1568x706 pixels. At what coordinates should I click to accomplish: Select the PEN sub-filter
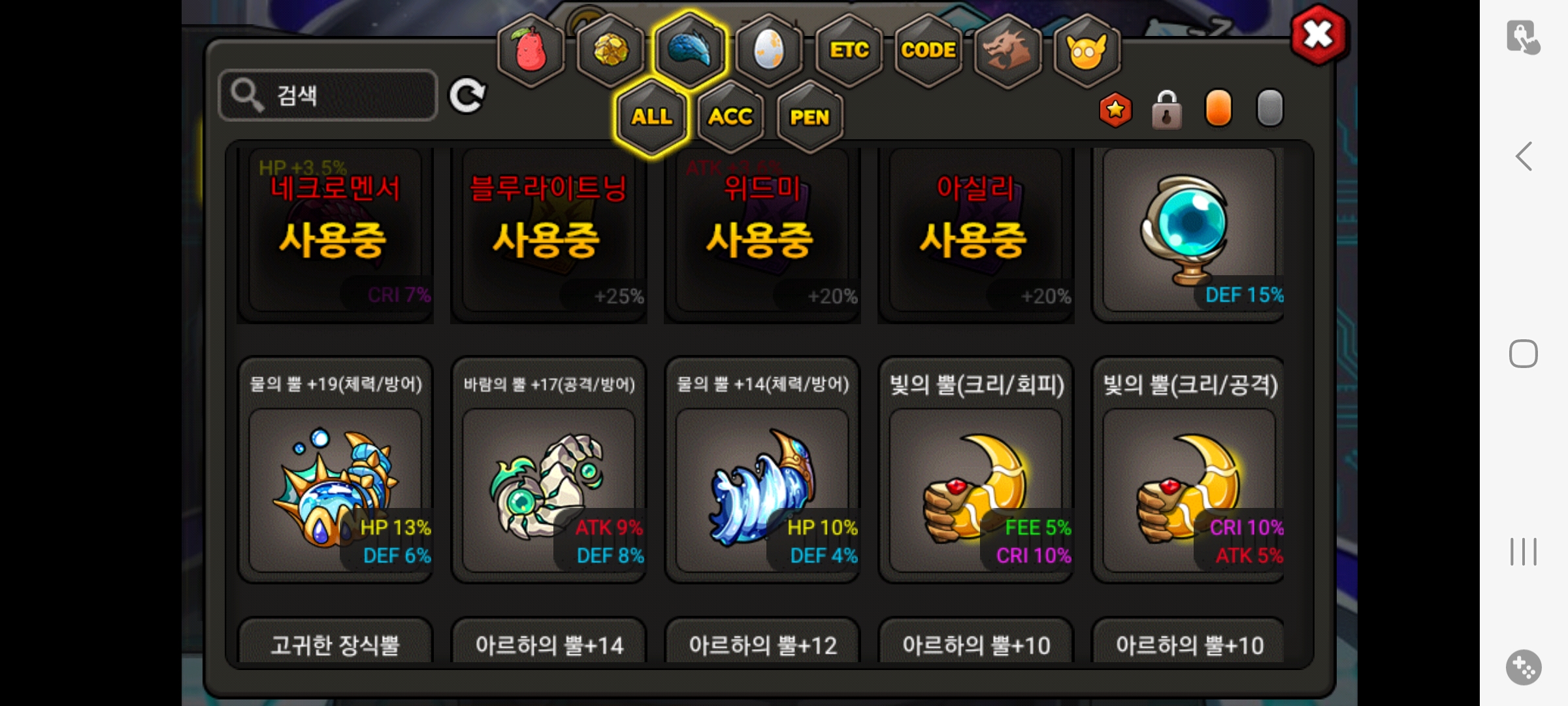(809, 117)
